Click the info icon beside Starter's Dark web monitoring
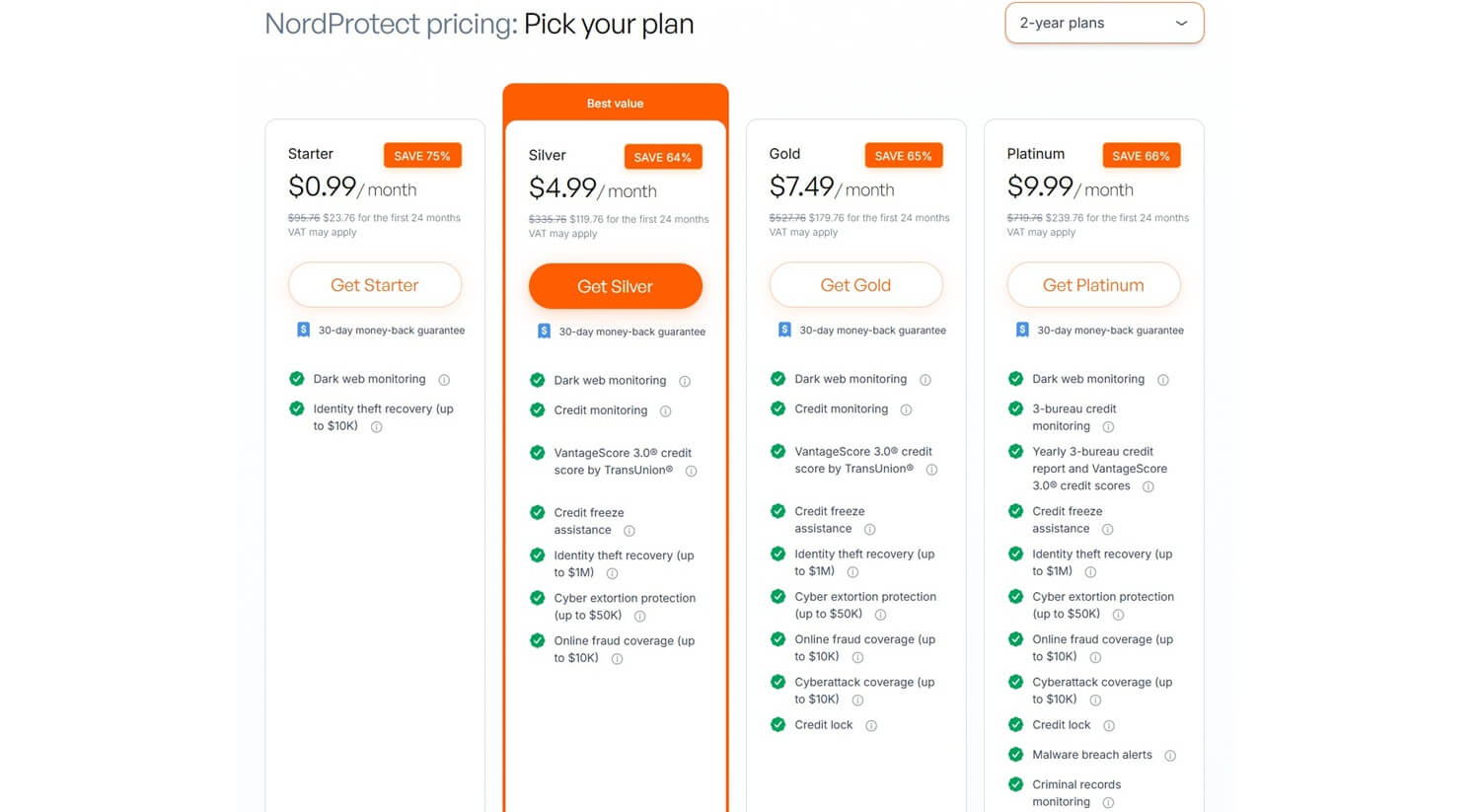The width and height of the screenshot is (1480, 812). click(444, 379)
